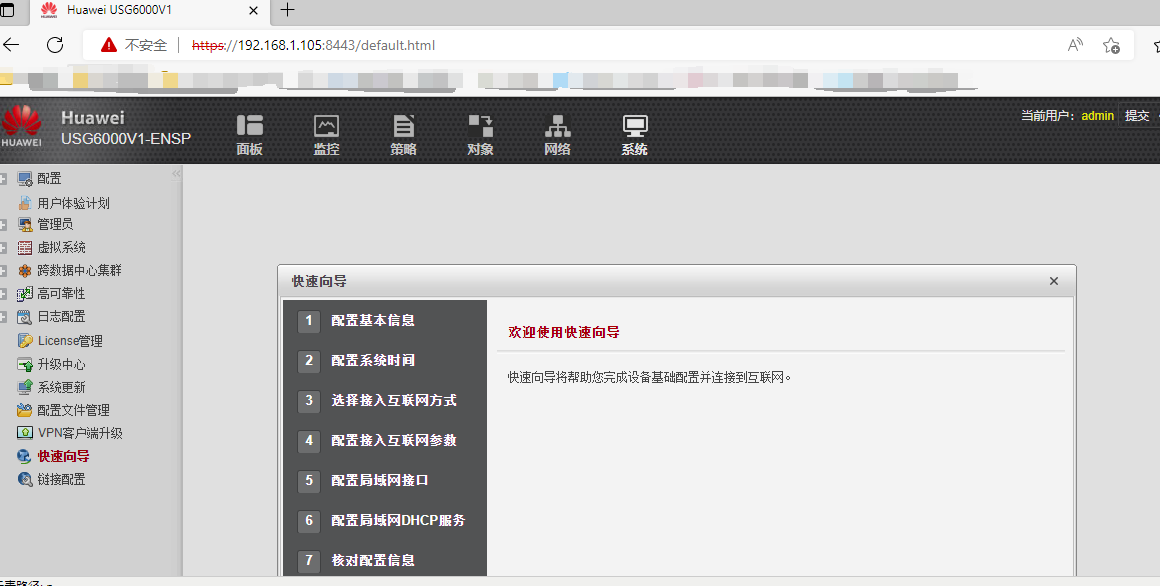
Task: Collapse the sidebar with the double chevron
Action: coord(175,171)
